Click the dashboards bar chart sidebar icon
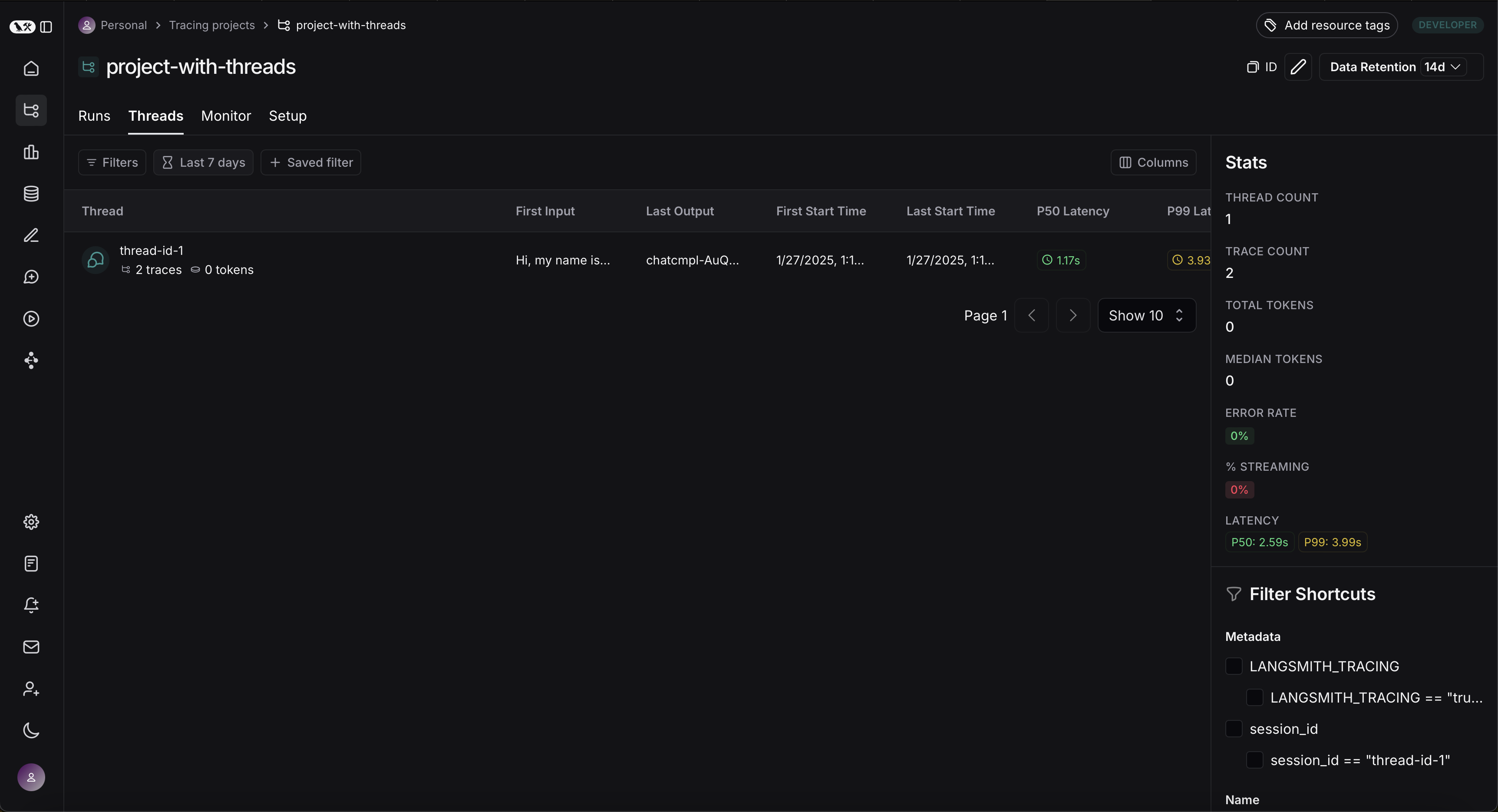The image size is (1498, 812). click(x=31, y=152)
